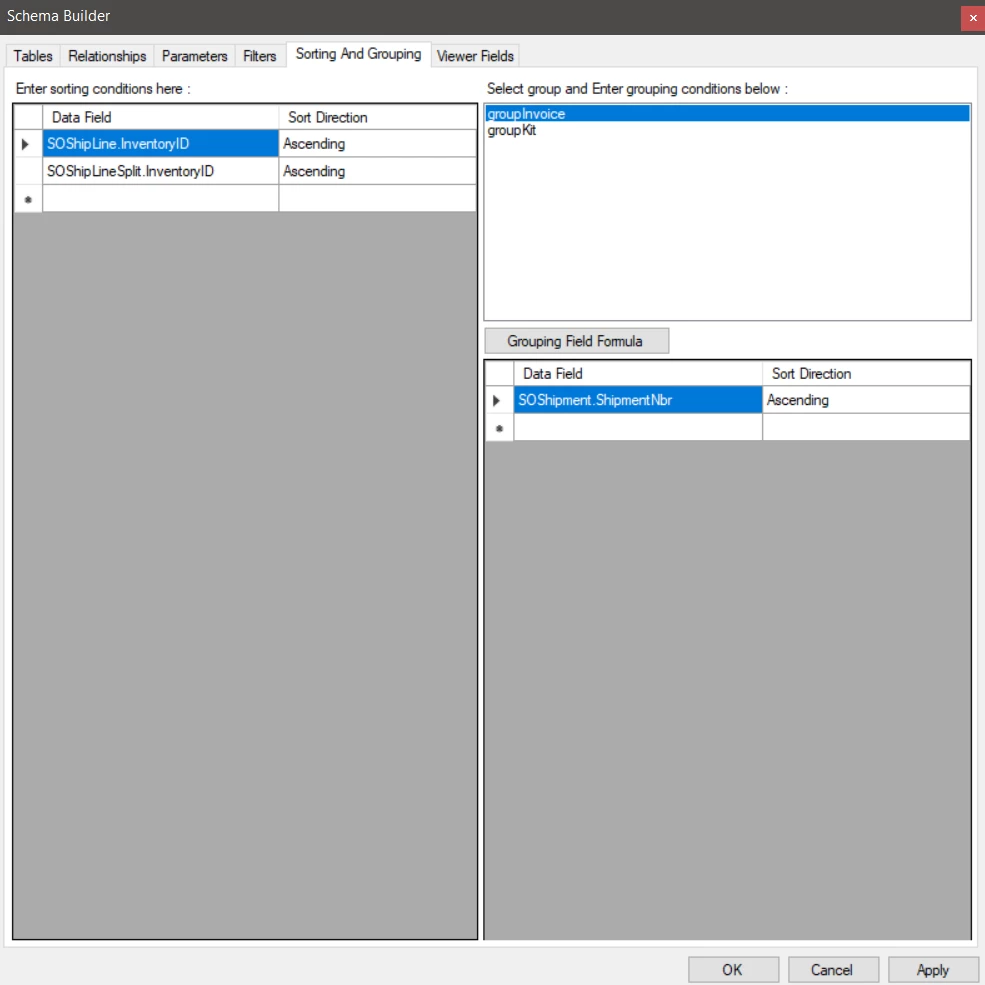Click the asterisk new-row marker in grouping grid
This screenshot has height=985, width=985.
tap(497, 427)
